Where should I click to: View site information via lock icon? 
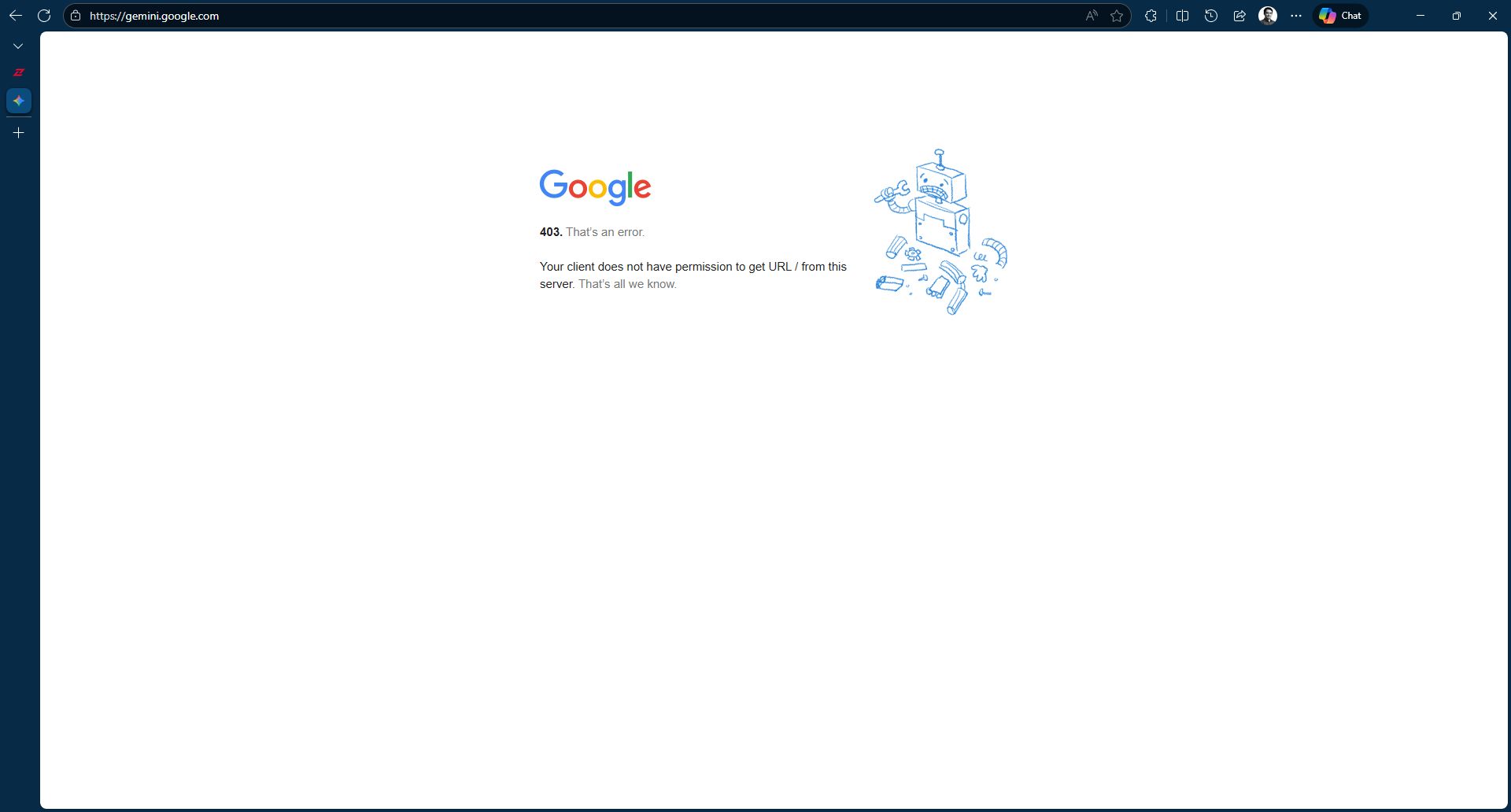(76, 16)
